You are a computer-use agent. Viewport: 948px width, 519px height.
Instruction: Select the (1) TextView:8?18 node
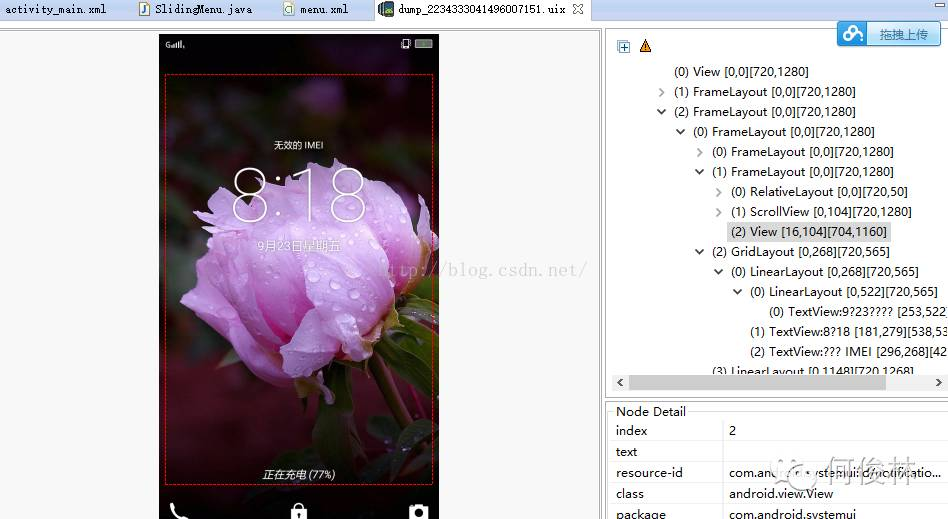pyautogui.click(x=848, y=331)
